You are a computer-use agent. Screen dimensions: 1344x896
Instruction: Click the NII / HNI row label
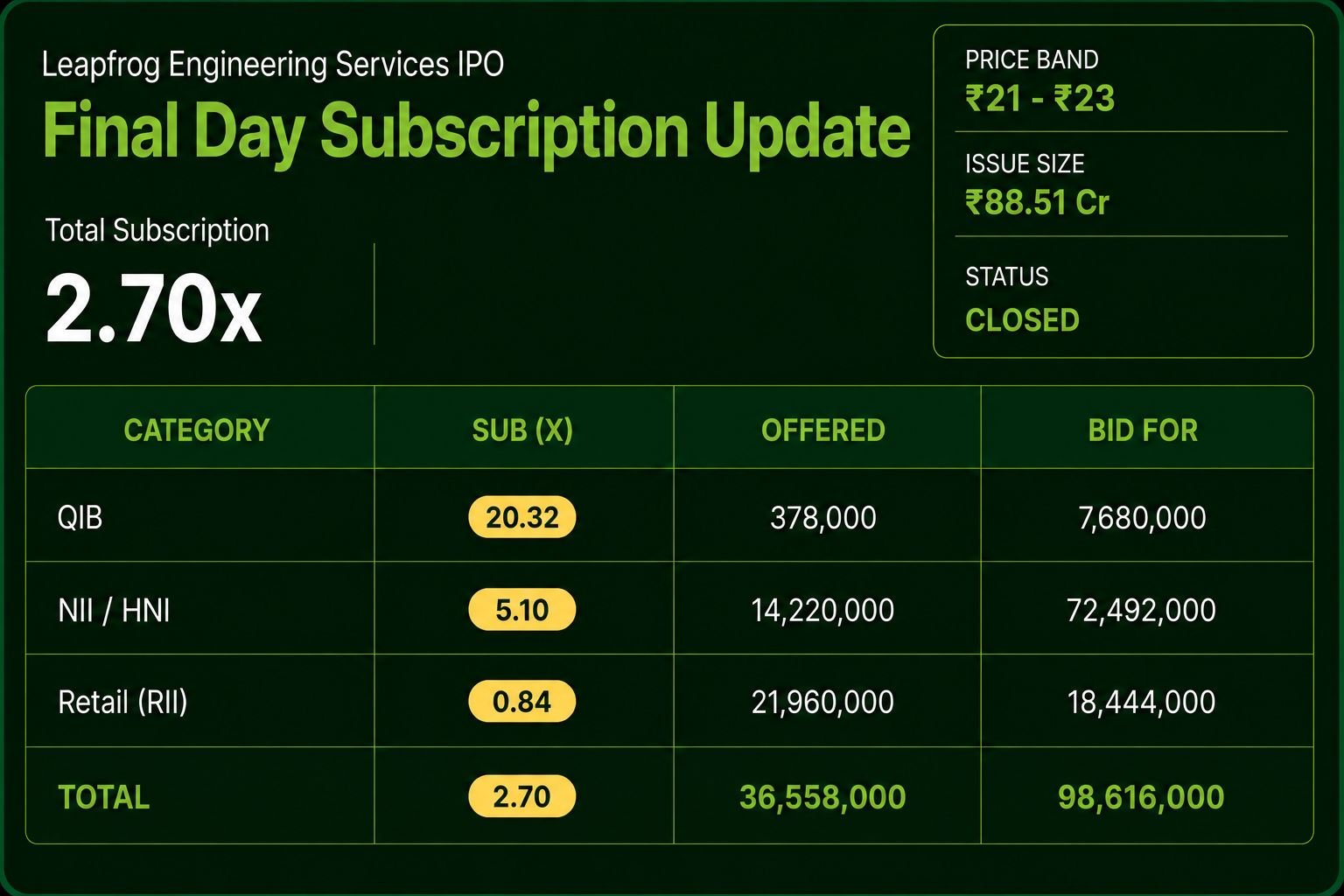click(x=114, y=610)
